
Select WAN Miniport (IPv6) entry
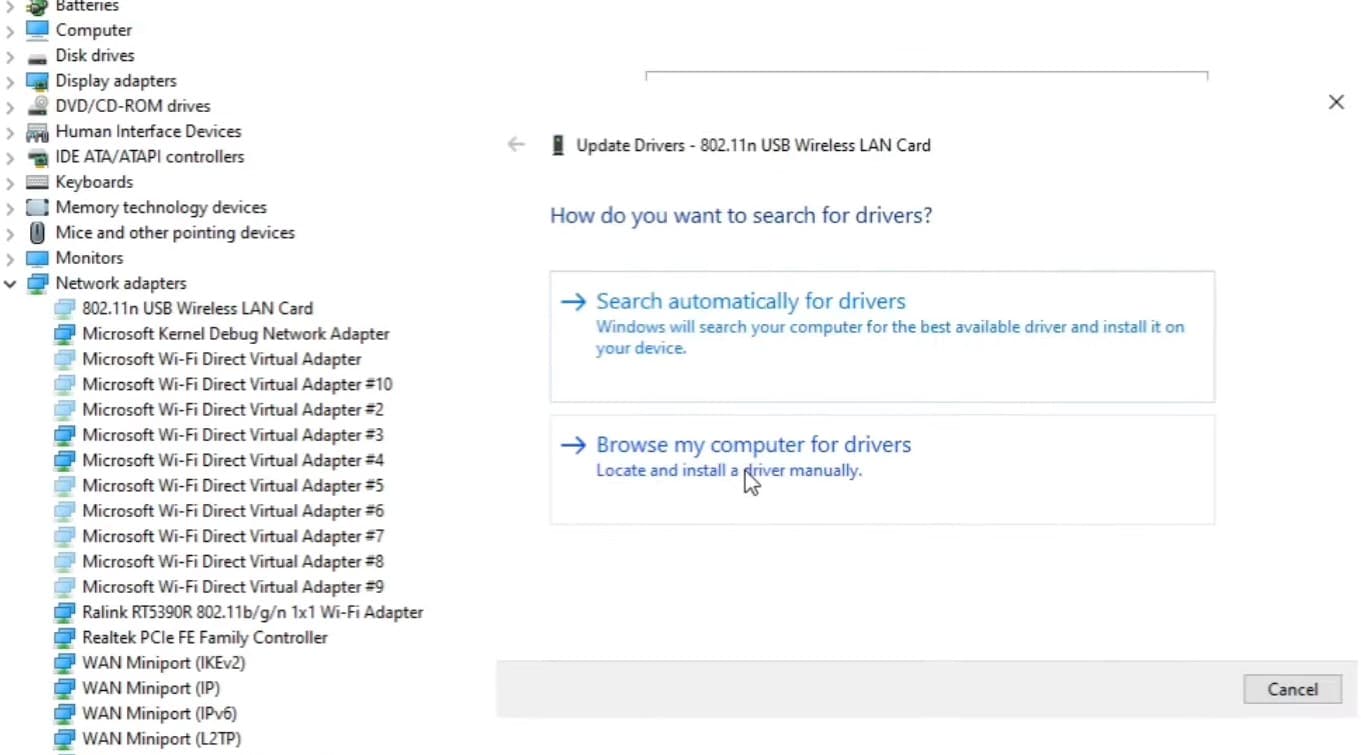click(x=159, y=714)
